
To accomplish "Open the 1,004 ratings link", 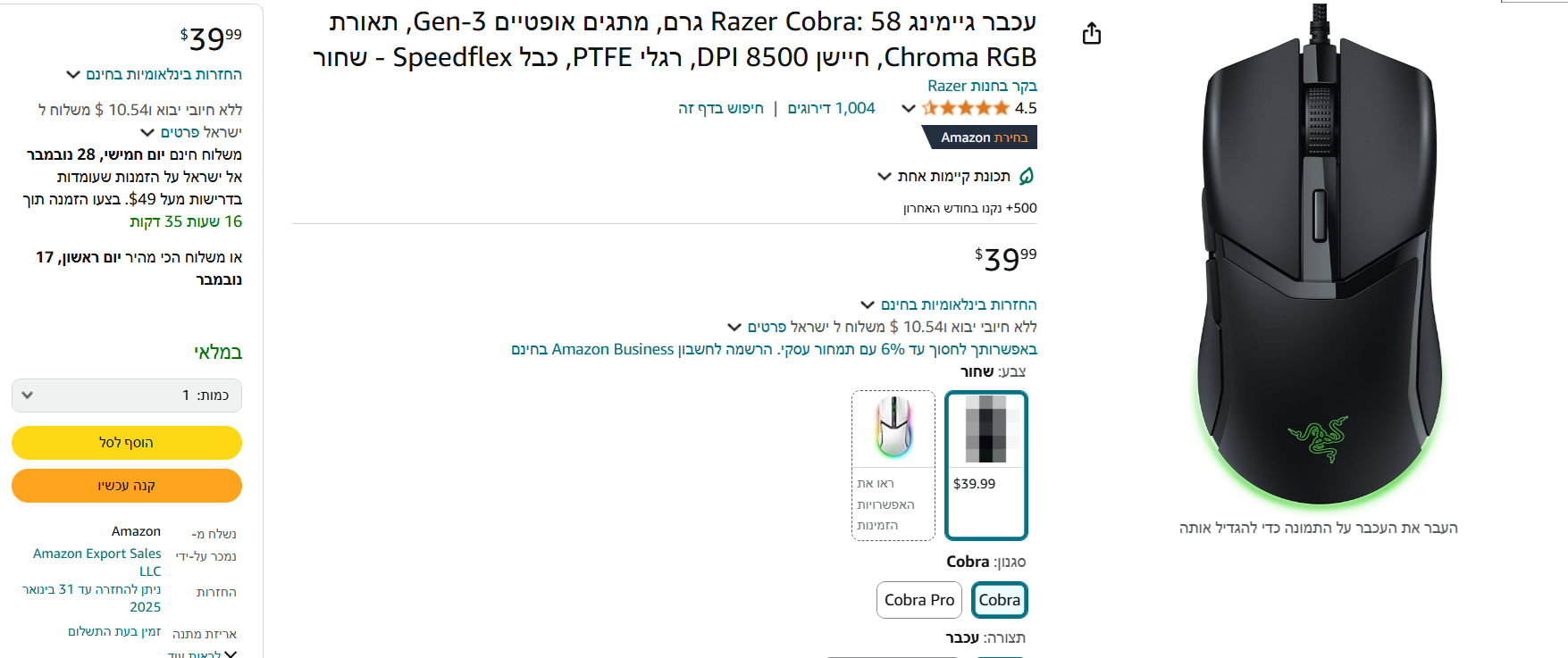I will 831,108.
